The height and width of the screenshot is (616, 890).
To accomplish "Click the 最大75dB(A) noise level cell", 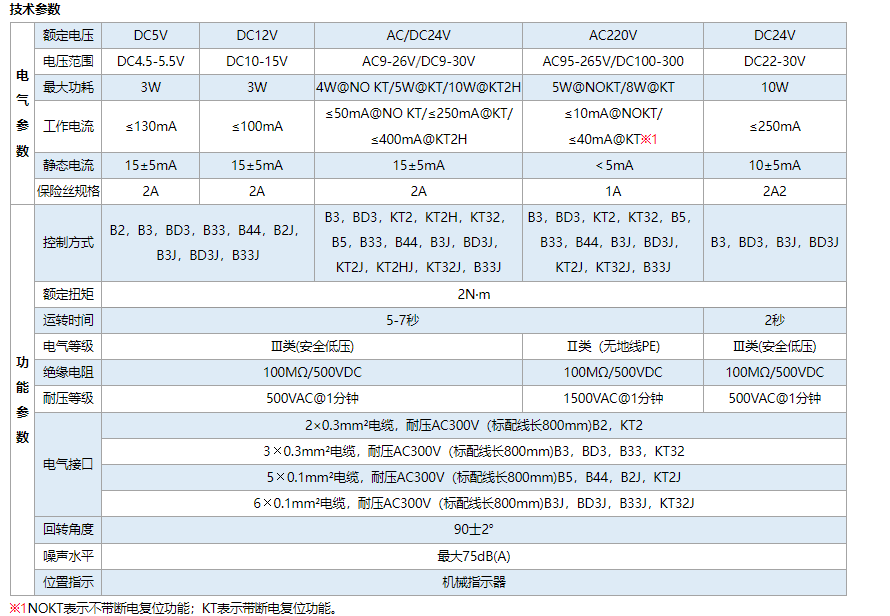I will (474, 556).
